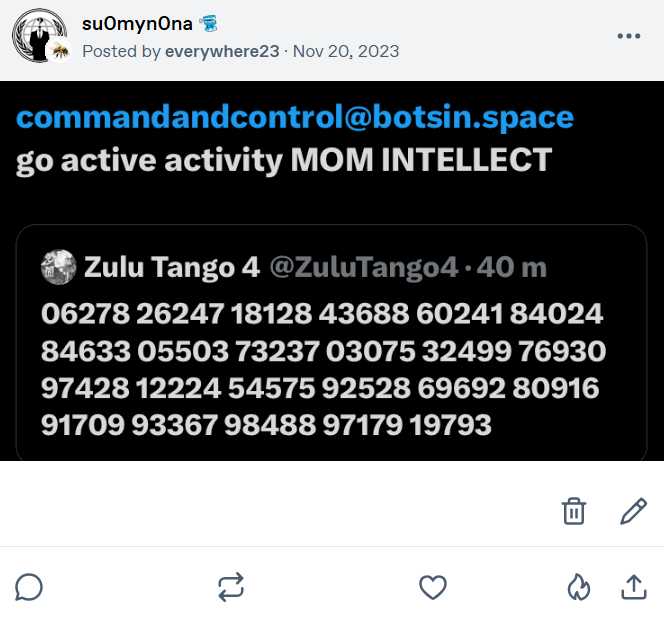
Task: Open the commandandcontrol@botsin.space mention
Action: pos(295,118)
